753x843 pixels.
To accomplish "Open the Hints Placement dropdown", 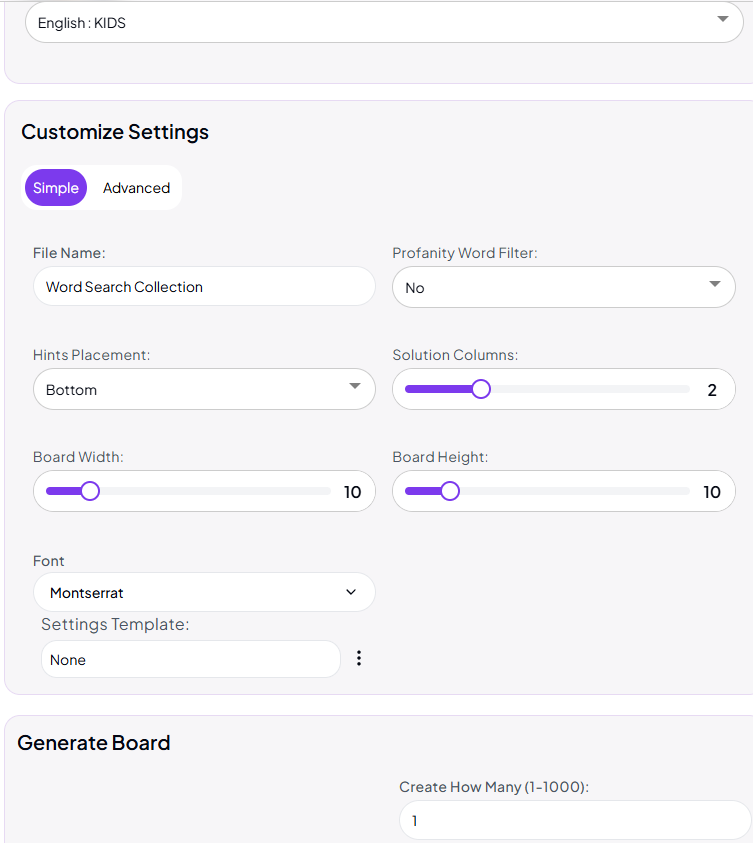I will [x=204, y=389].
